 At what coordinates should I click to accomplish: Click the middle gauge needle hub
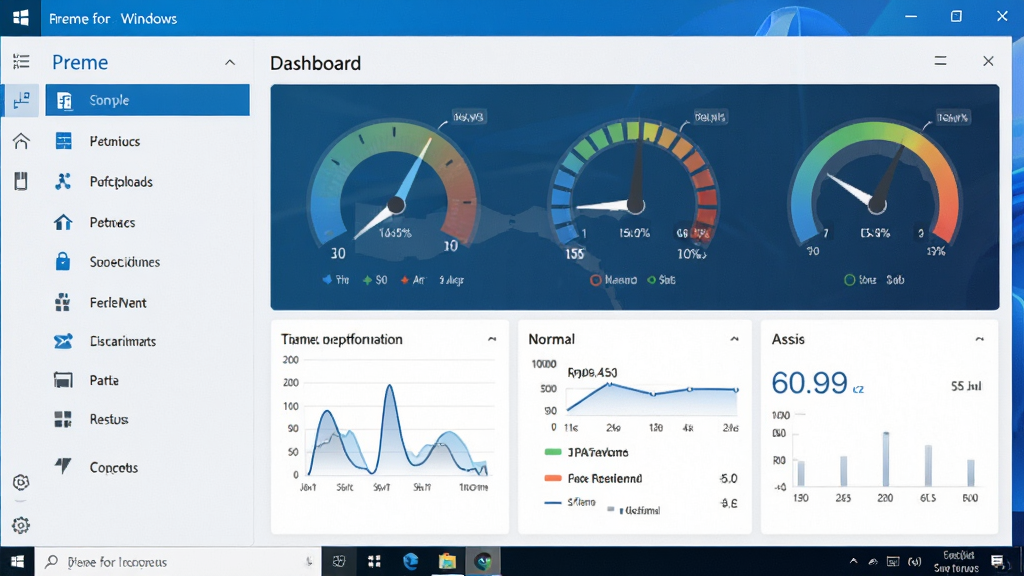[x=635, y=206]
